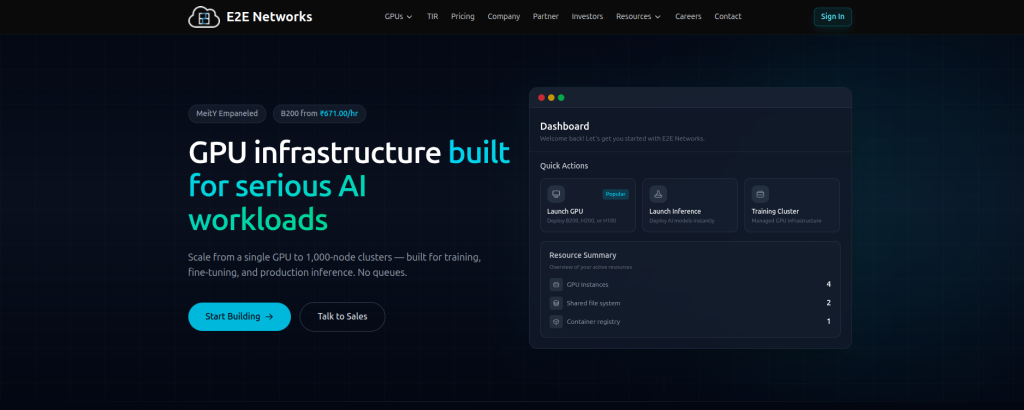Viewport: 1024px width, 410px height.
Task: Click the green dot in the dashboard window
Action: click(x=561, y=98)
